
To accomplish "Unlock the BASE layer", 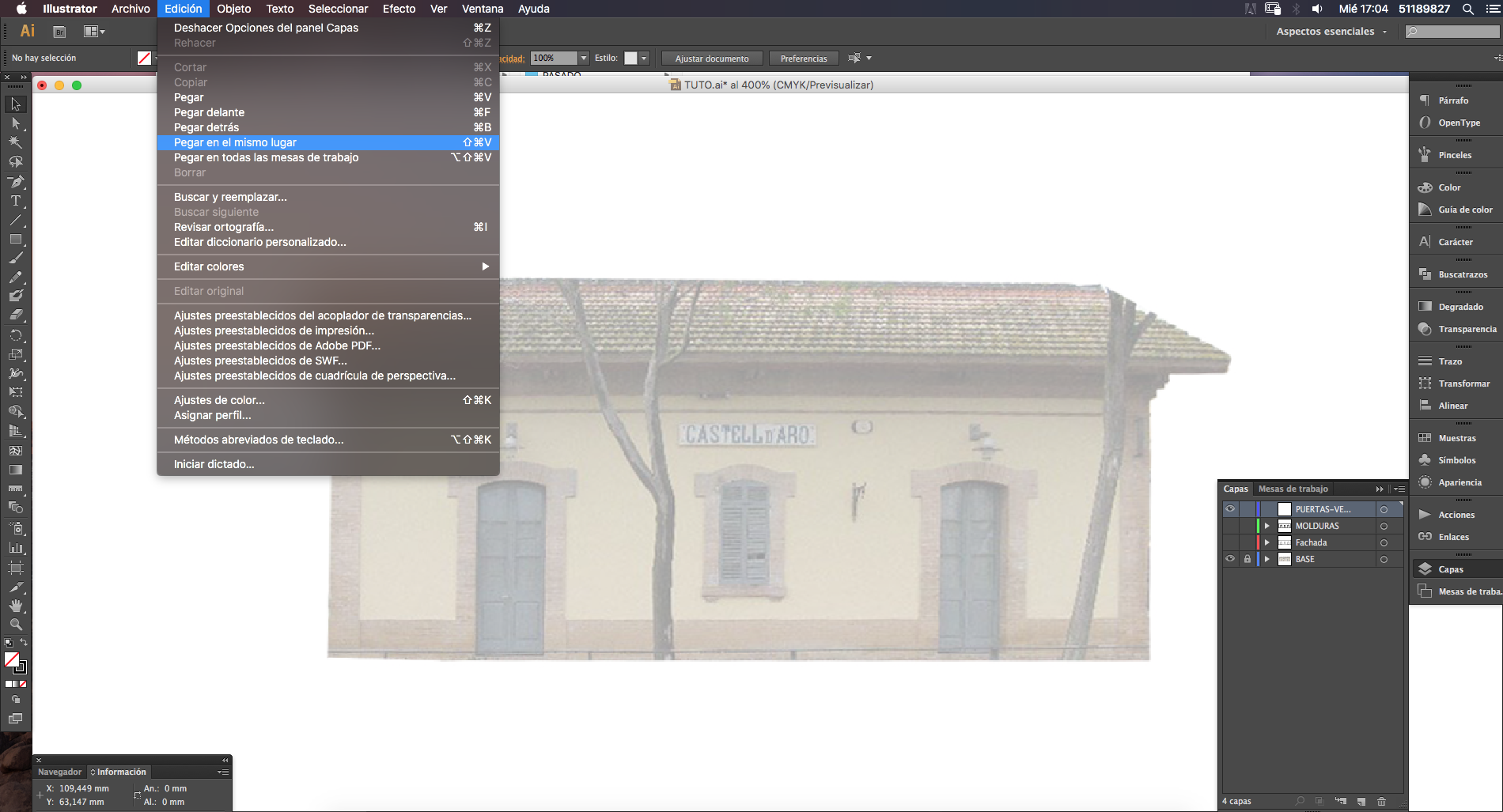I will (x=1247, y=559).
